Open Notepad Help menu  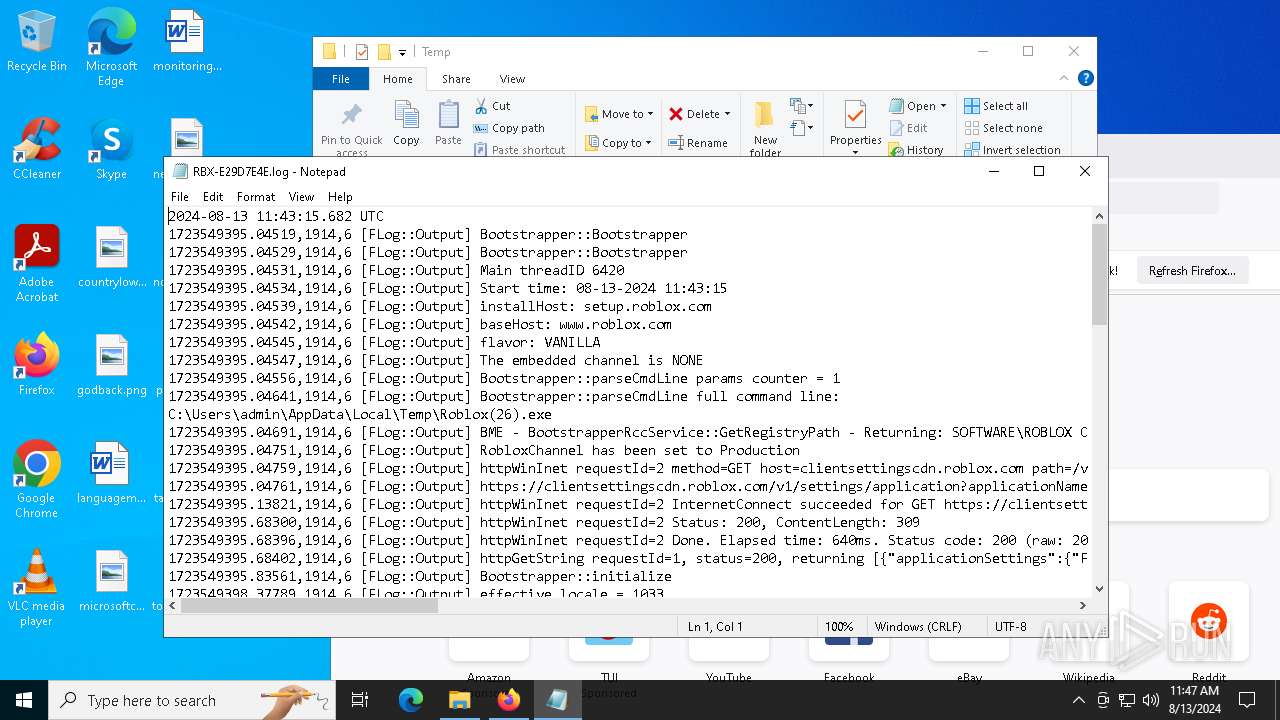coord(340,197)
